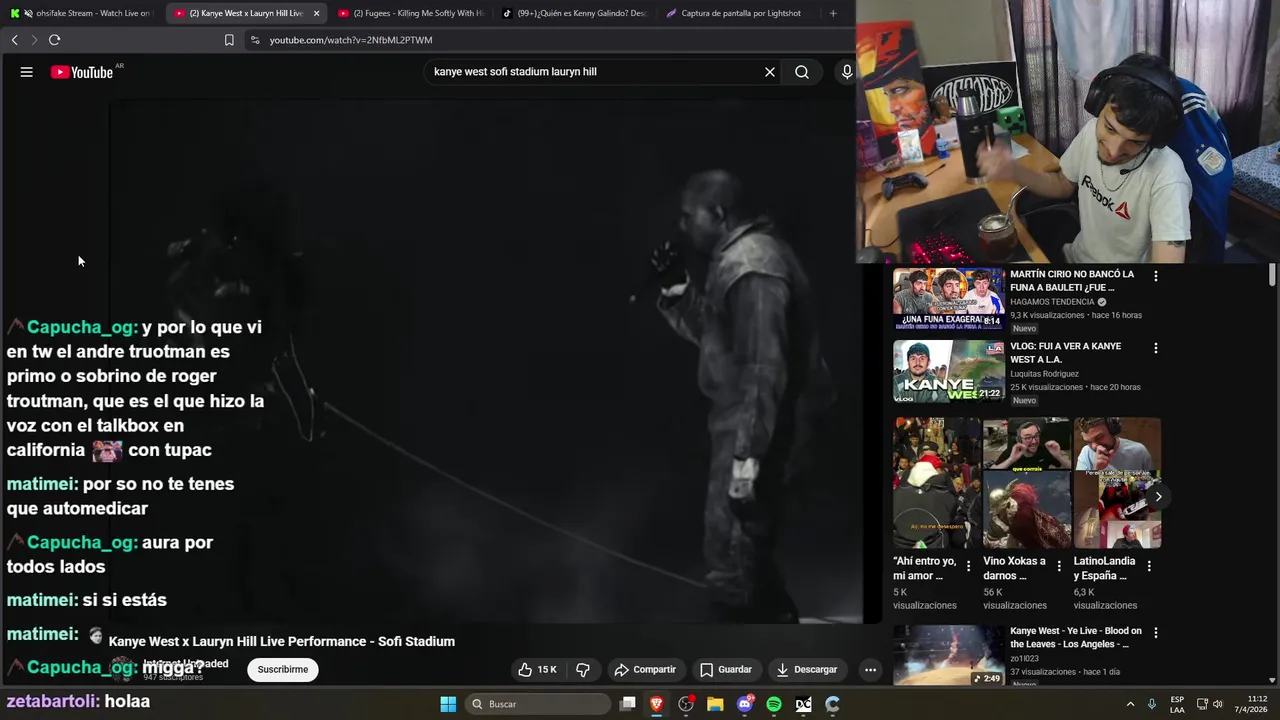
Task: Subscribe using the Suscribirme button
Action: [283, 669]
